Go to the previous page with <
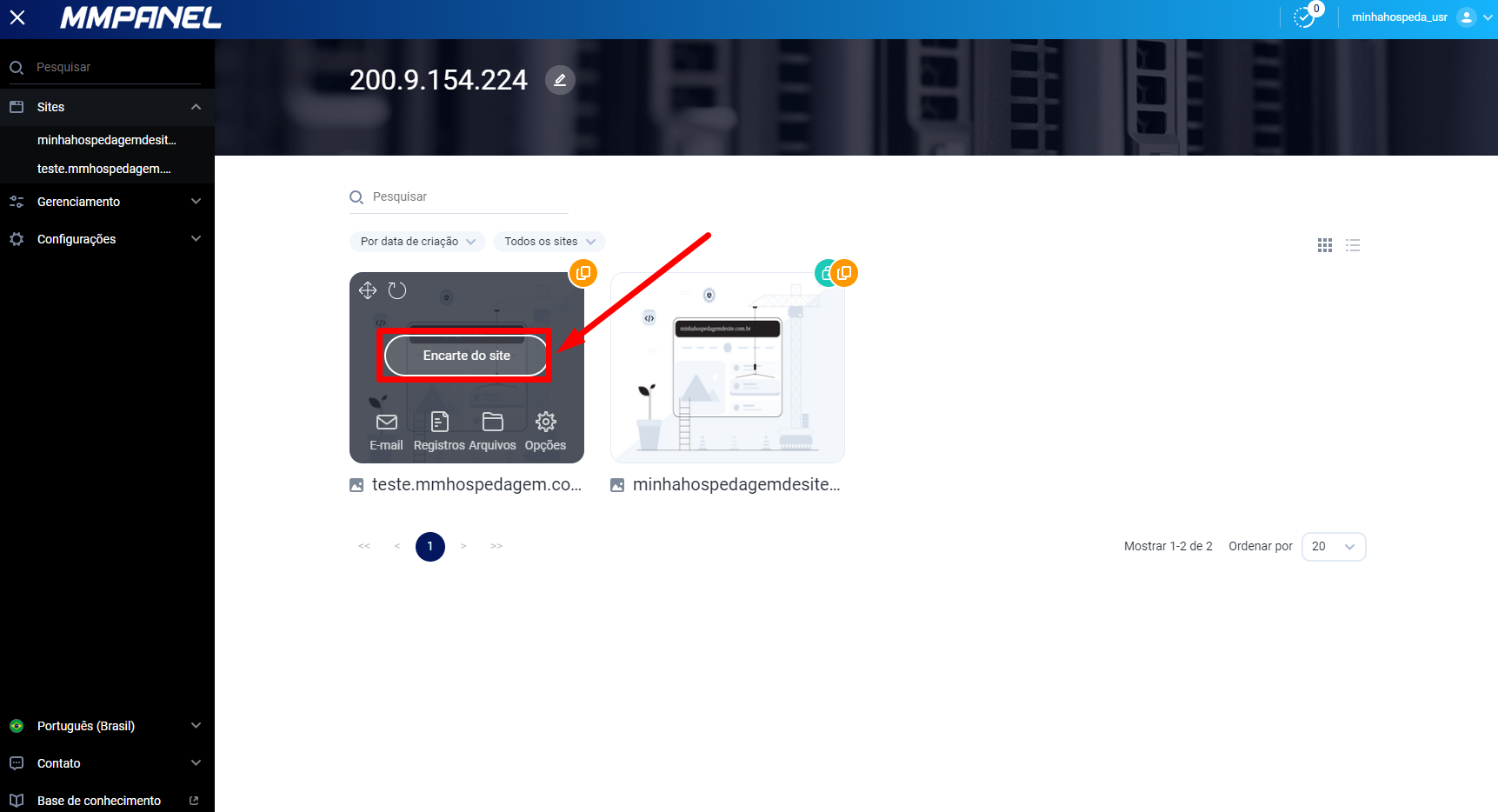The width and height of the screenshot is (1498, 812). [x=397, y=547]
